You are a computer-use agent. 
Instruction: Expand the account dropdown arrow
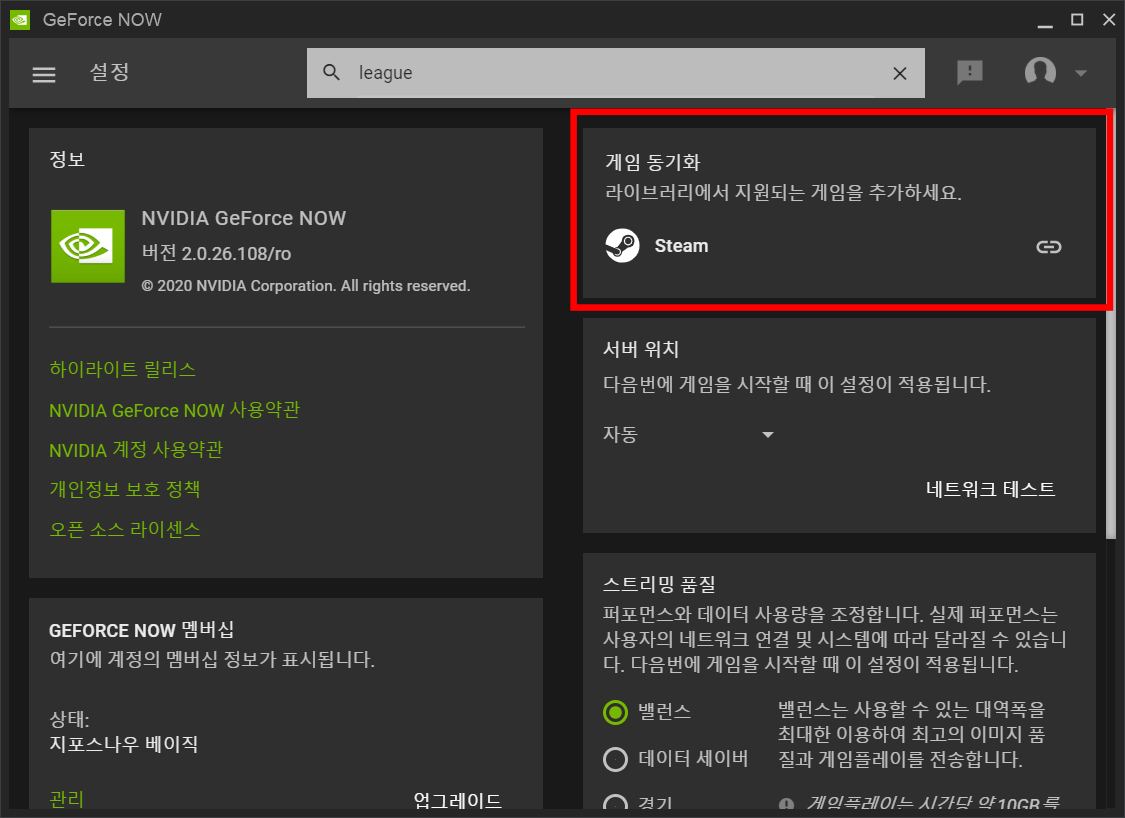tap(1081, 73)
